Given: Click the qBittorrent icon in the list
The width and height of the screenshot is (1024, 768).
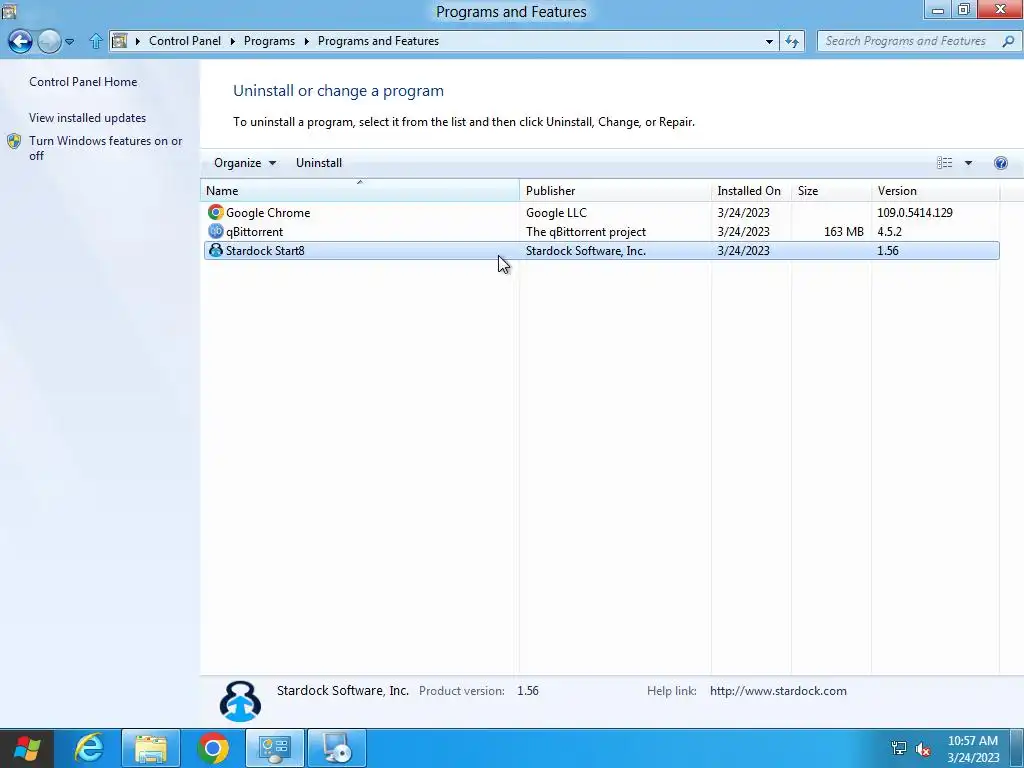Looking at the screenshot, I should coord(216,231).
